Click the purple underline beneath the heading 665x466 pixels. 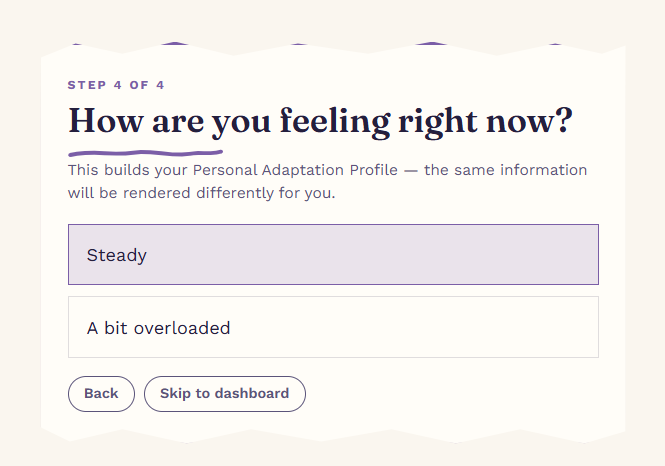click(x=145, y=153)
